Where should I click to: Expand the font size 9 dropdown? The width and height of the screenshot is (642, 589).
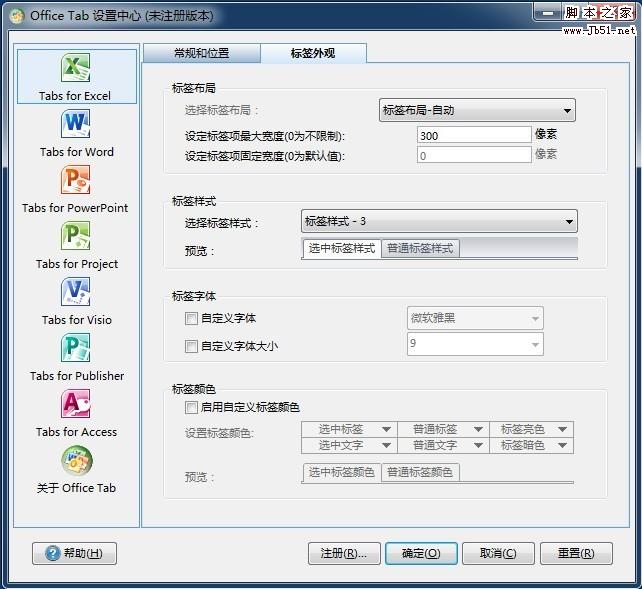[475, 344]
